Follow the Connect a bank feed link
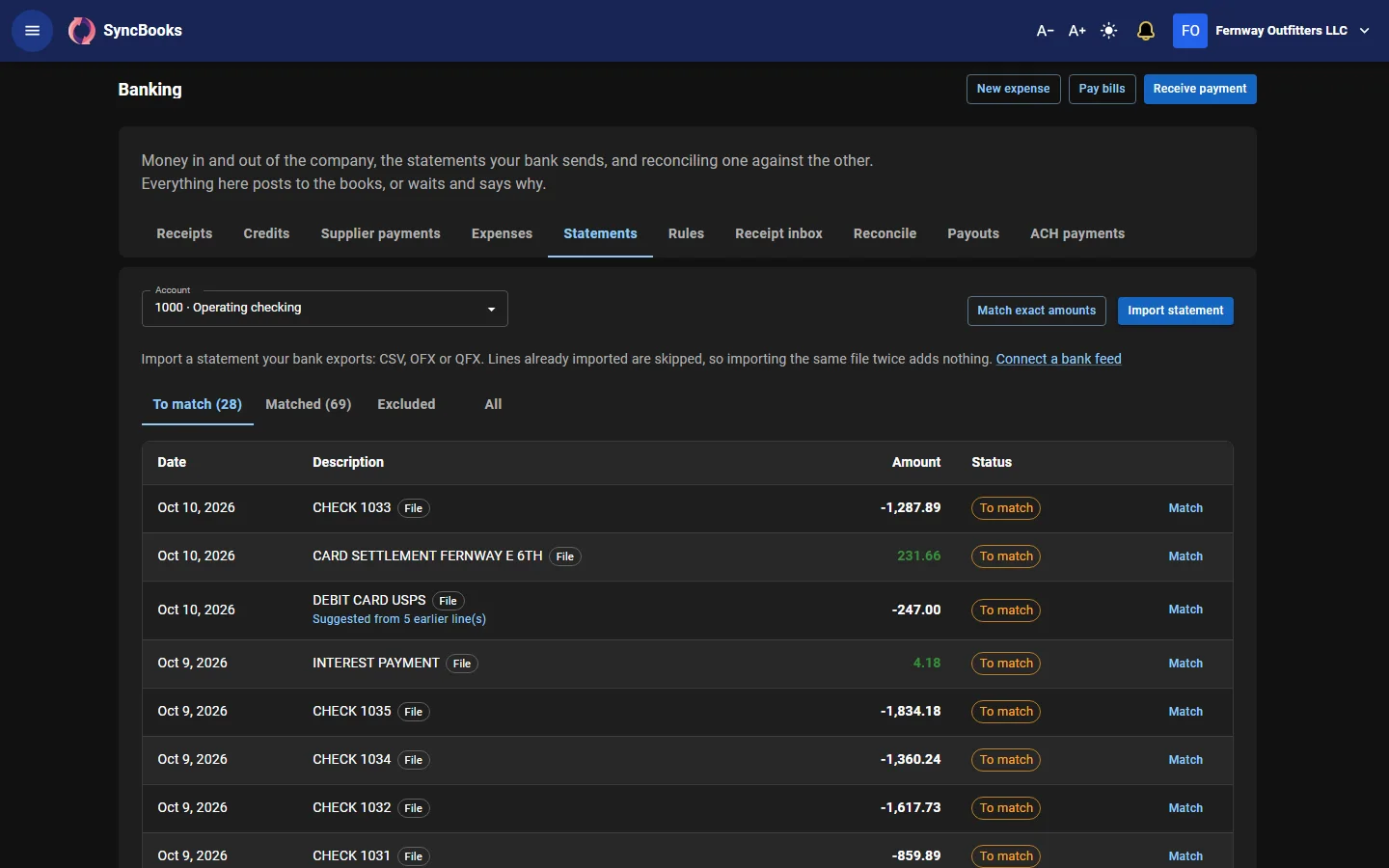Viewport: 1389px width, 868px height. point(1058,359)
